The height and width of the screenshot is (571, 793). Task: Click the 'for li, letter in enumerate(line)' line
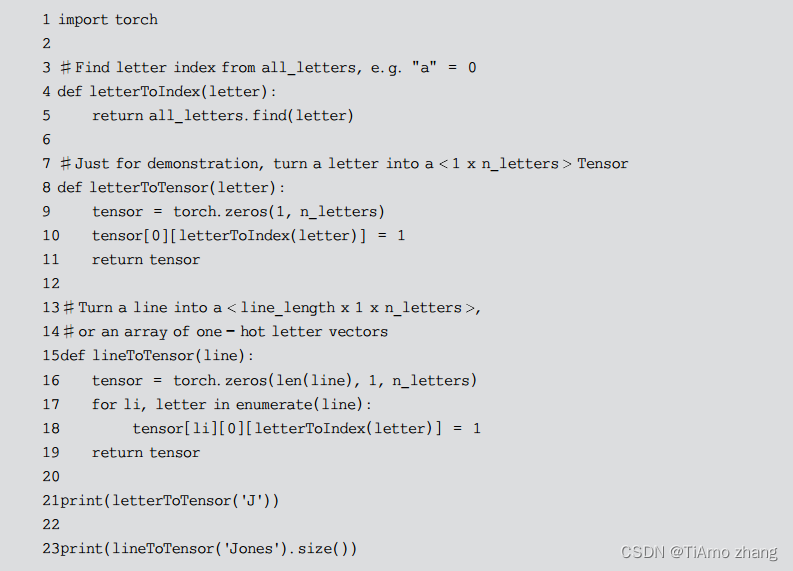pyautogui.click(x=232, y=405)
